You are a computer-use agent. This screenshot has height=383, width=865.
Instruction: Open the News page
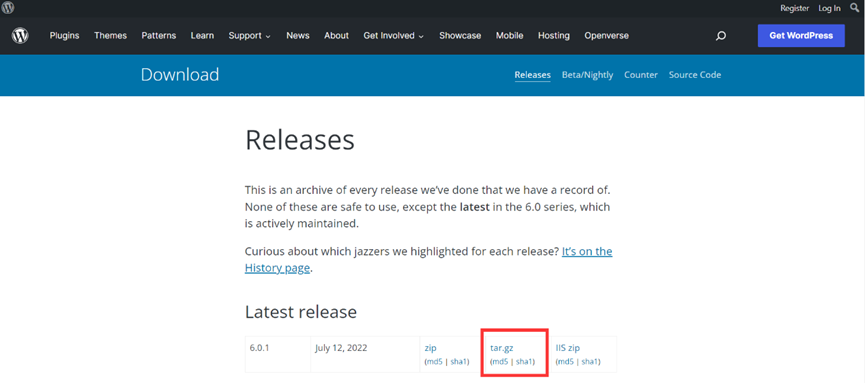[298, 36]
